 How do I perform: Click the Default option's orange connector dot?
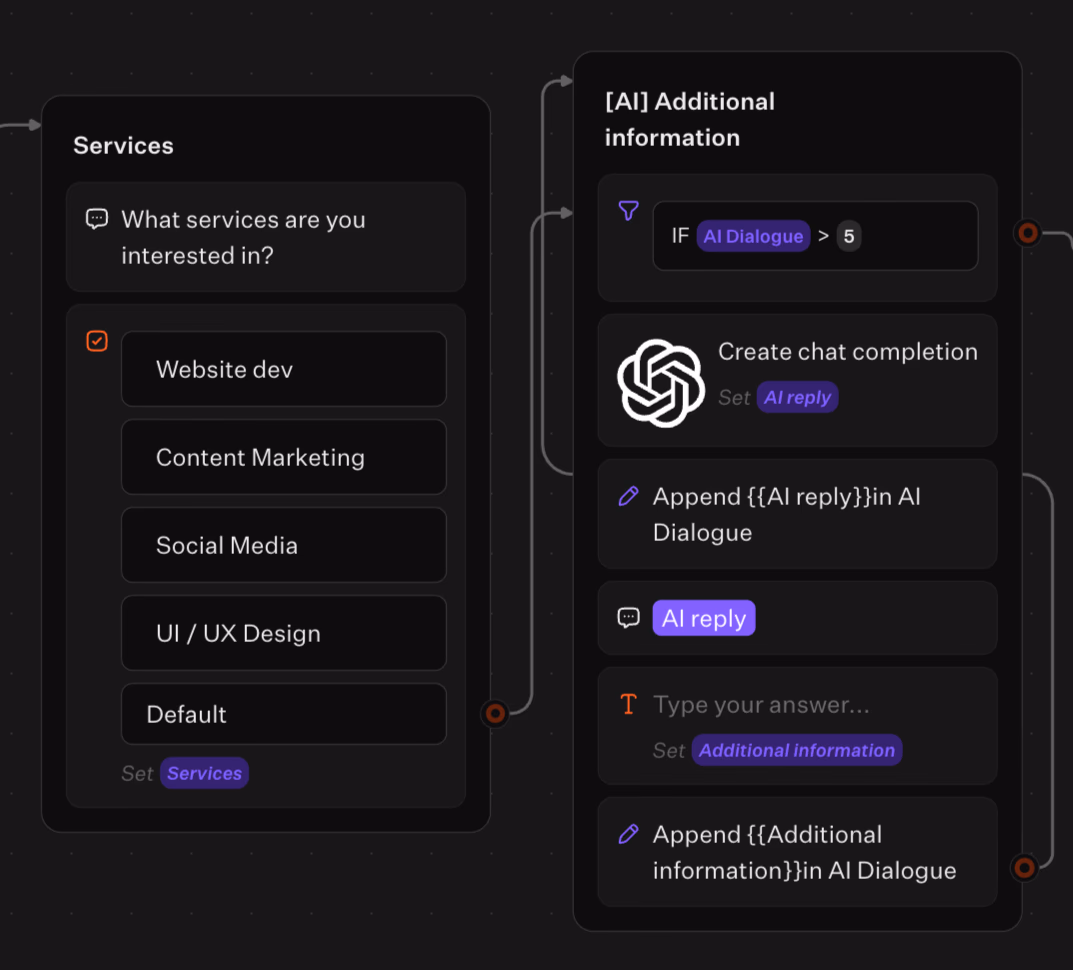tap(495, 714)
